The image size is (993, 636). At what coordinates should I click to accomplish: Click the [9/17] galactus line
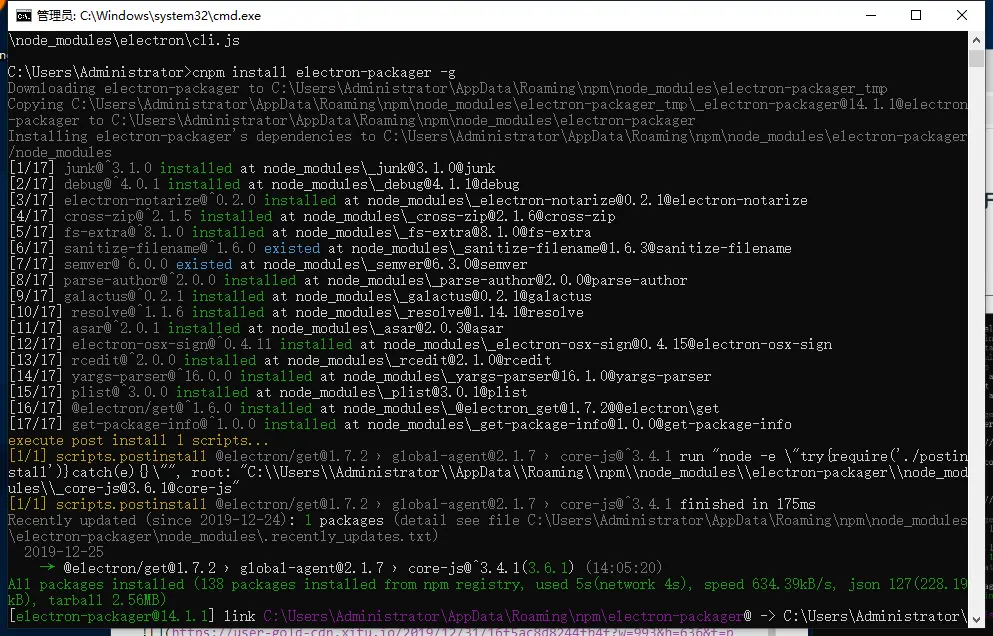point(300,296)
